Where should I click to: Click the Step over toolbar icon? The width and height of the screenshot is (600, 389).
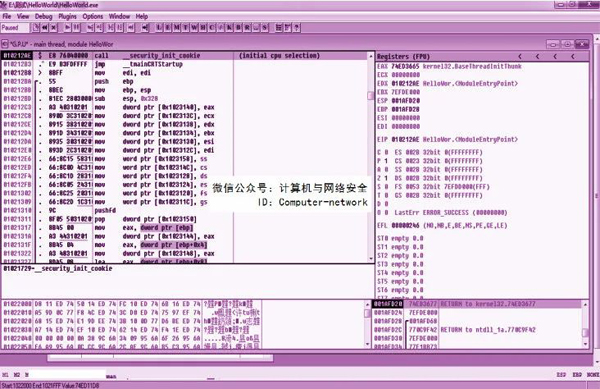[x=99, y=28]
